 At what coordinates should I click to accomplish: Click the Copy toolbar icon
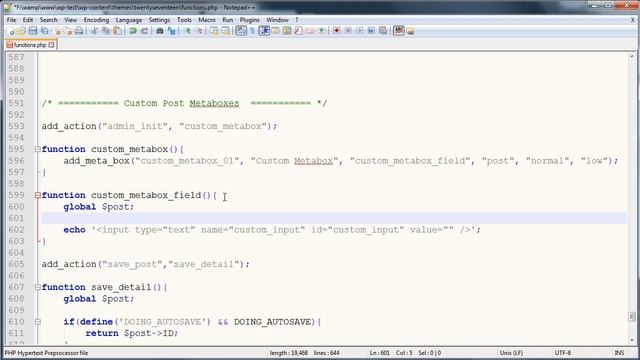click(x=106, y=31)
